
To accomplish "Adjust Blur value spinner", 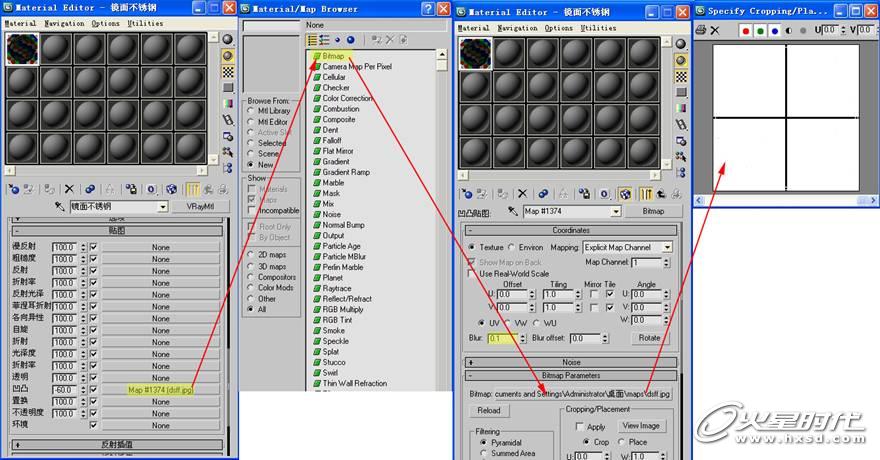I will click(523, 338).
